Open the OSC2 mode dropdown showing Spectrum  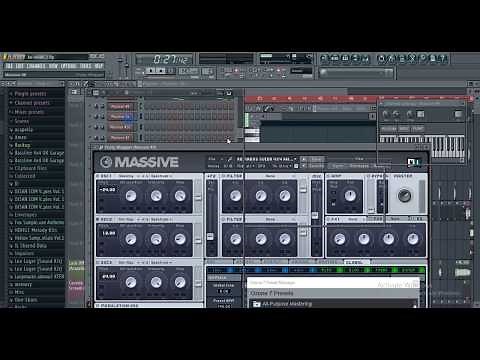(161, 219)
